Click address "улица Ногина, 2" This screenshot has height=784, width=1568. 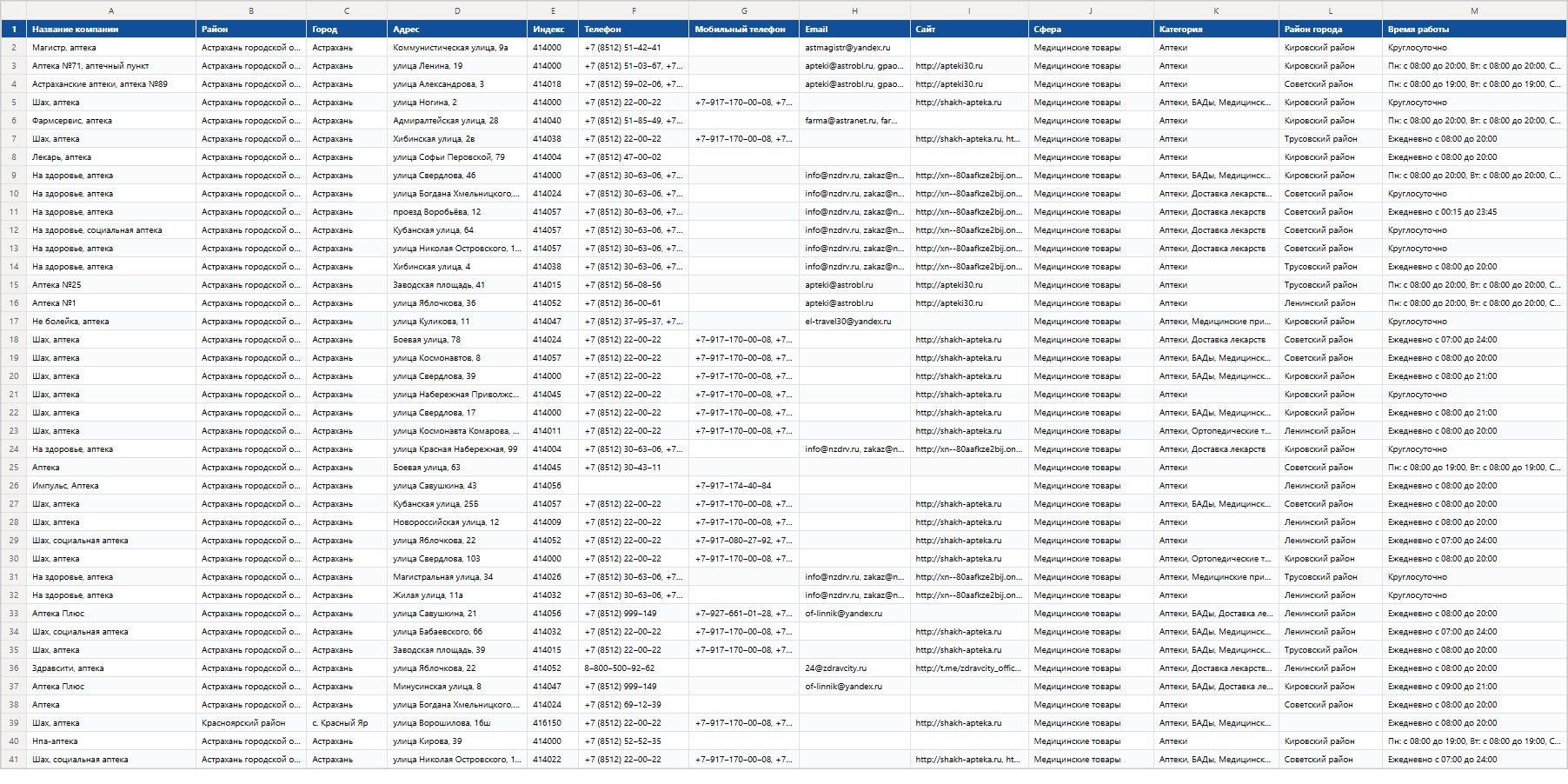click(457, 103)
